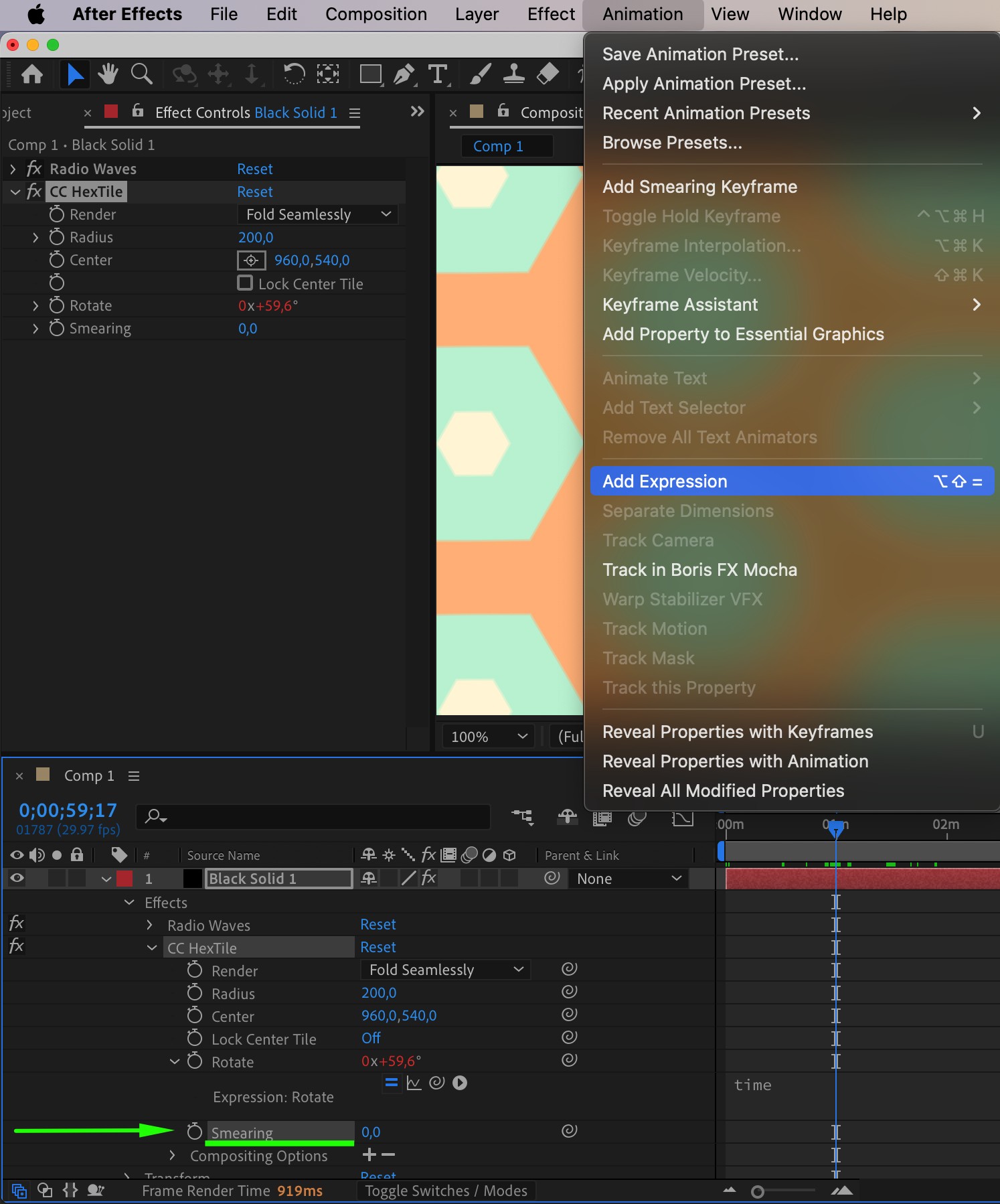Open the Fold Seamlessly render dropdown
The height and width of the screenshot is (1204, 1000).
[x=317, y=214]
